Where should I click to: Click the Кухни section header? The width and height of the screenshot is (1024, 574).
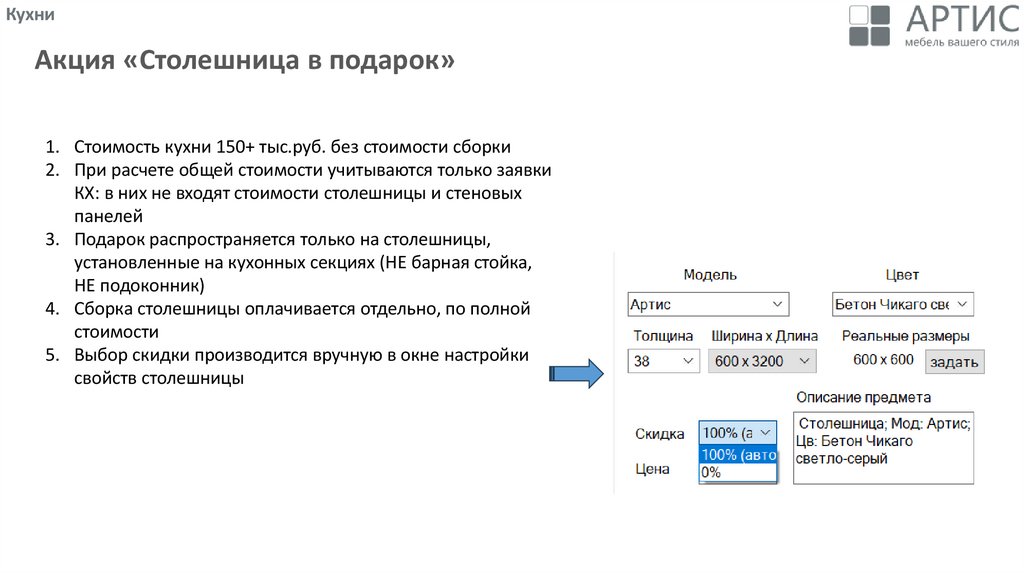[30, 15]
